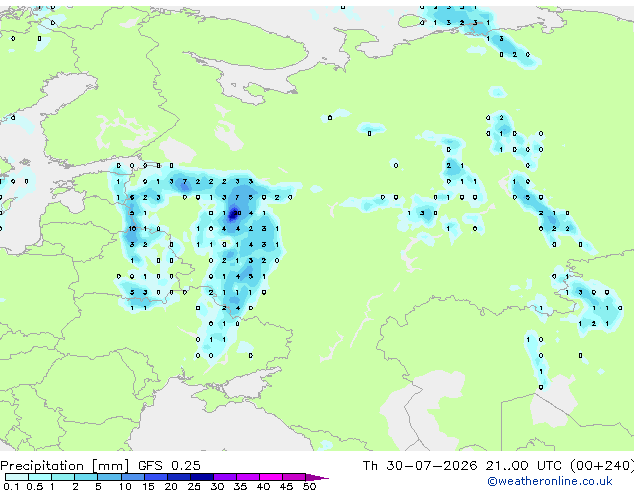
Task: Click the legend swatch between 0.1 and 0.5
Action: click(17, 477)
